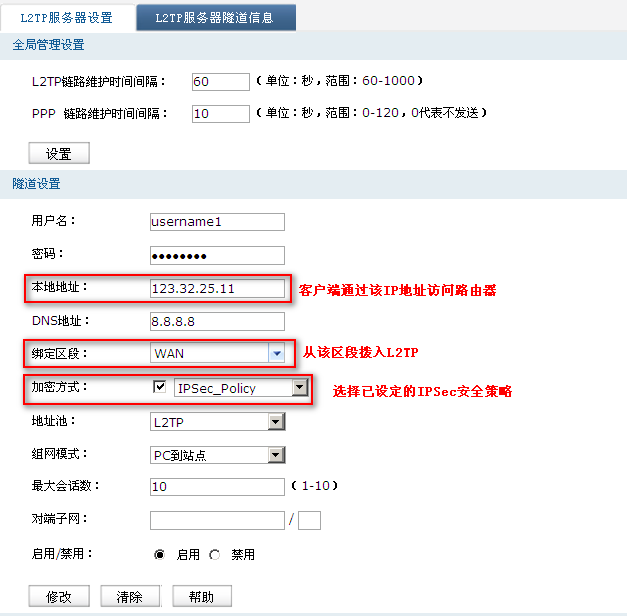
Task: Click the 对端子网 address input field
Action: click(217, 520)
